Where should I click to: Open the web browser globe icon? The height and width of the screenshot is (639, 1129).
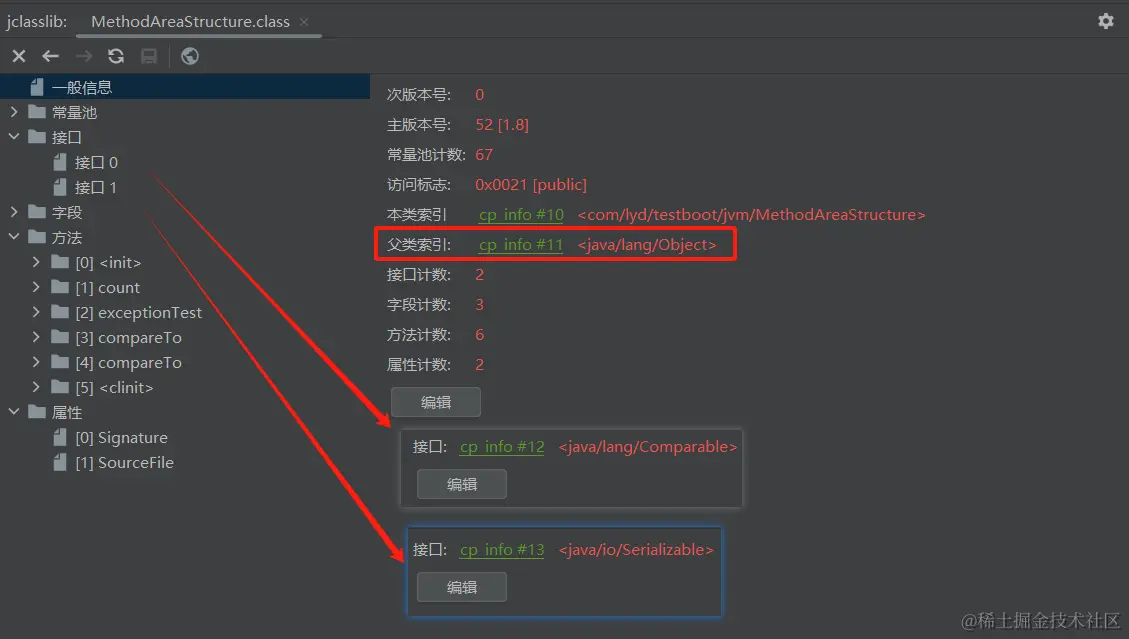pyautogui.click(x=190, y=56)
